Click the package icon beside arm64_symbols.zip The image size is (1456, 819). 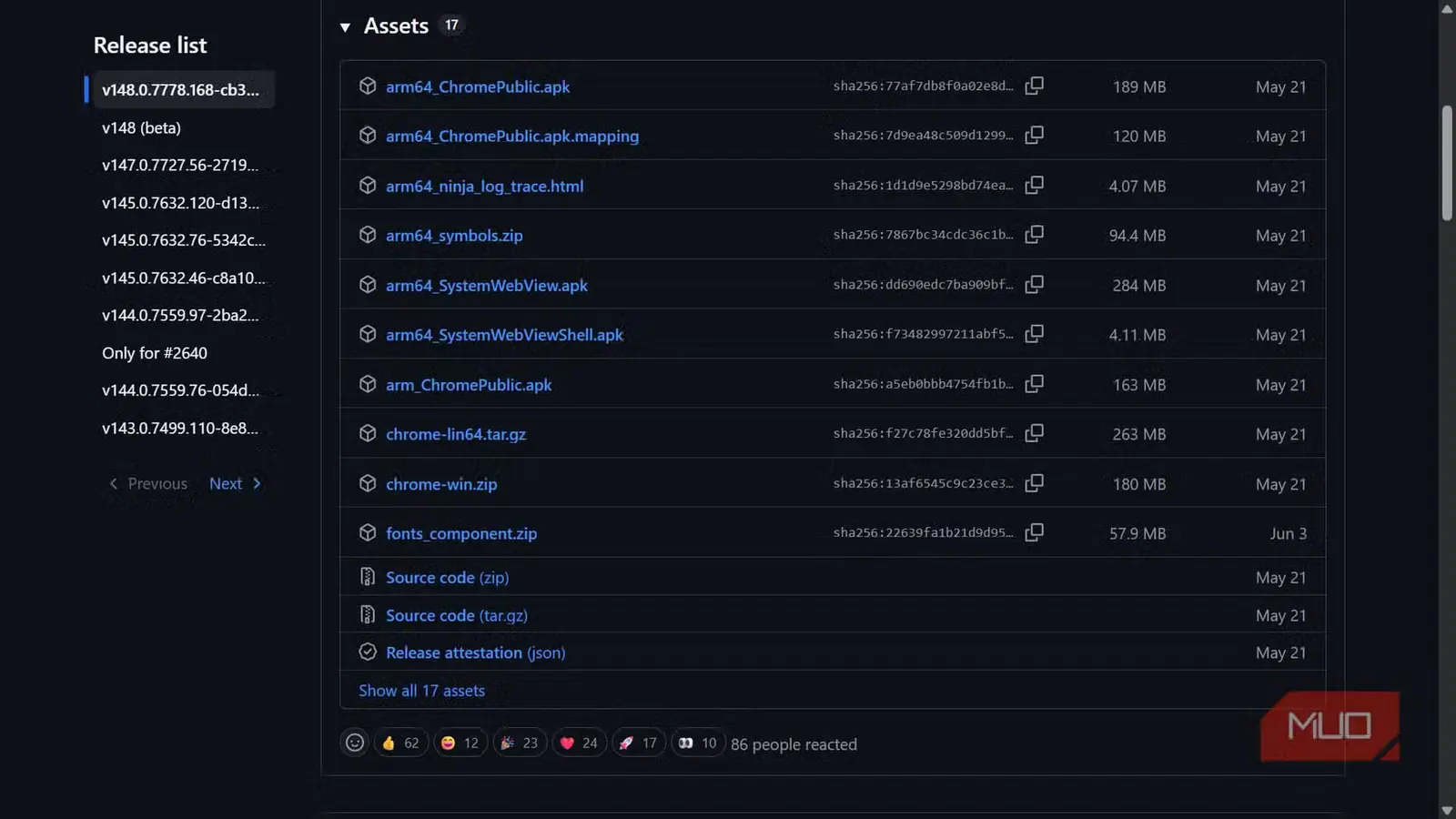[368, 235]
